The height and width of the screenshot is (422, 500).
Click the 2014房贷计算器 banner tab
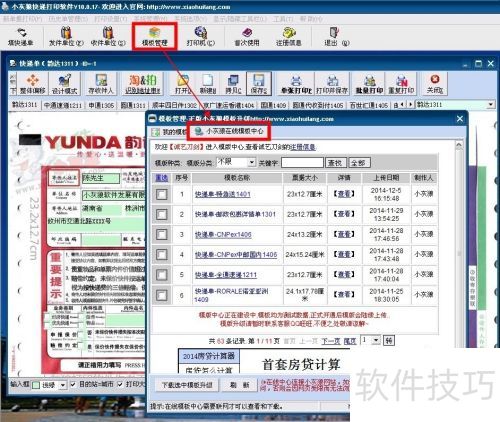tap(209, 356)
